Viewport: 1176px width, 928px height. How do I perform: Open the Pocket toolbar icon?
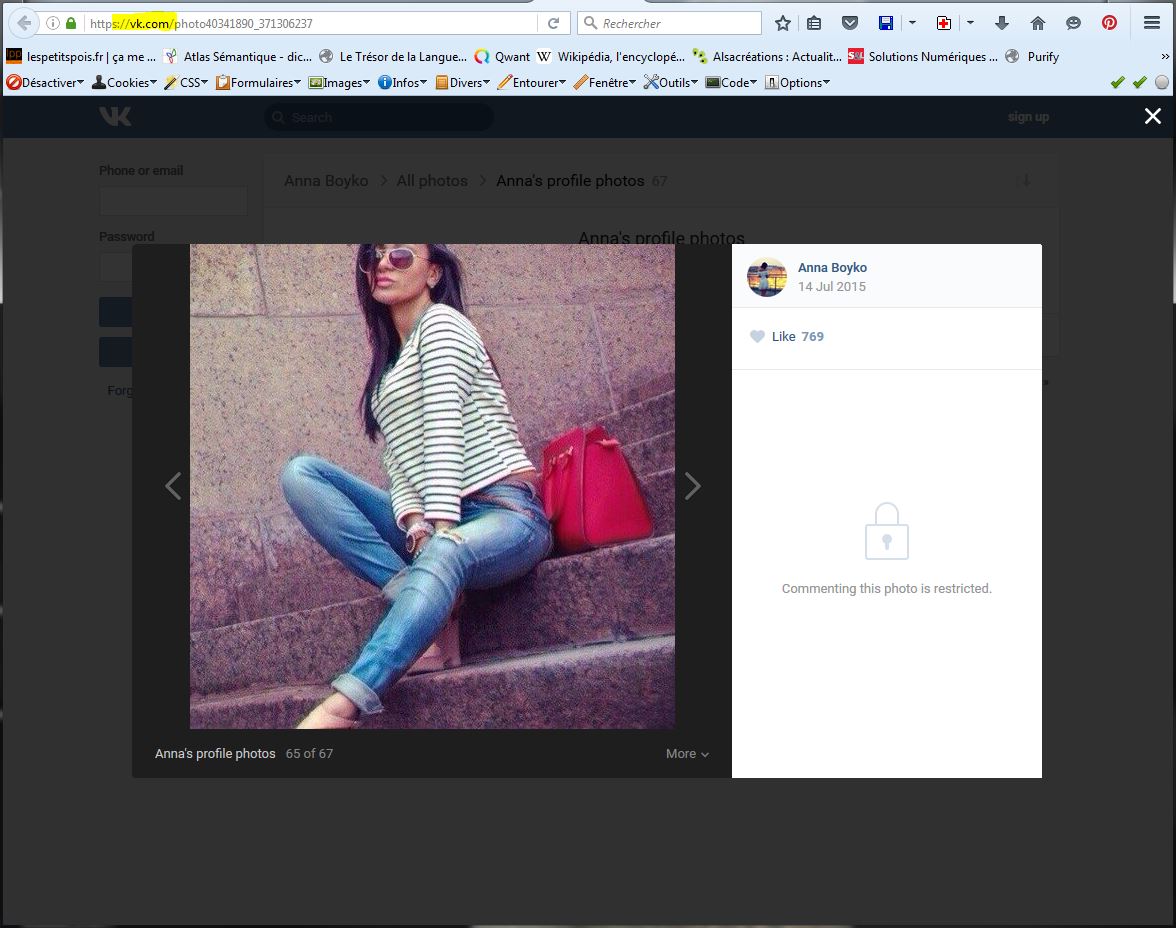coord(849,23)
